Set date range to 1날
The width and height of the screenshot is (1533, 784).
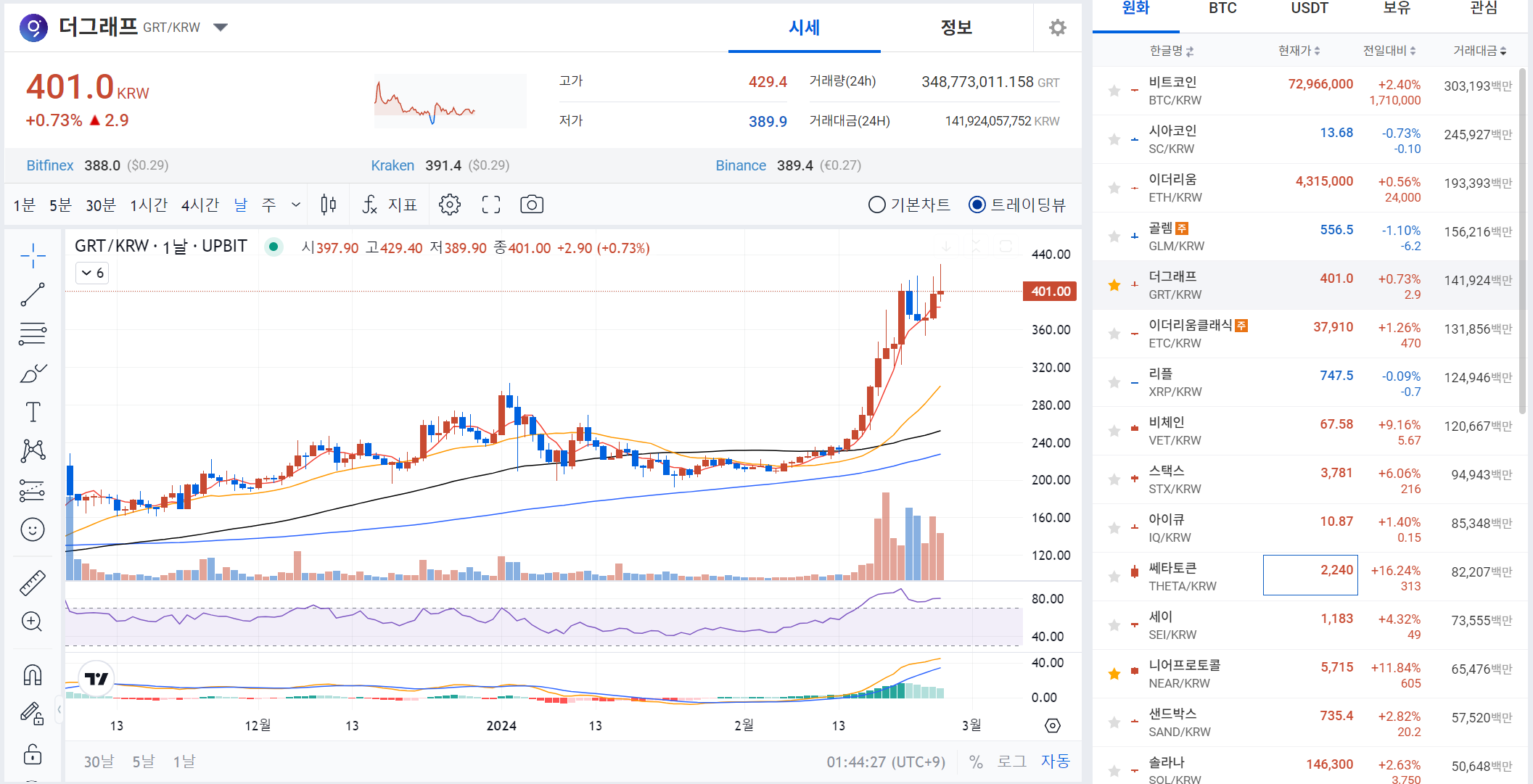[184, 762]
